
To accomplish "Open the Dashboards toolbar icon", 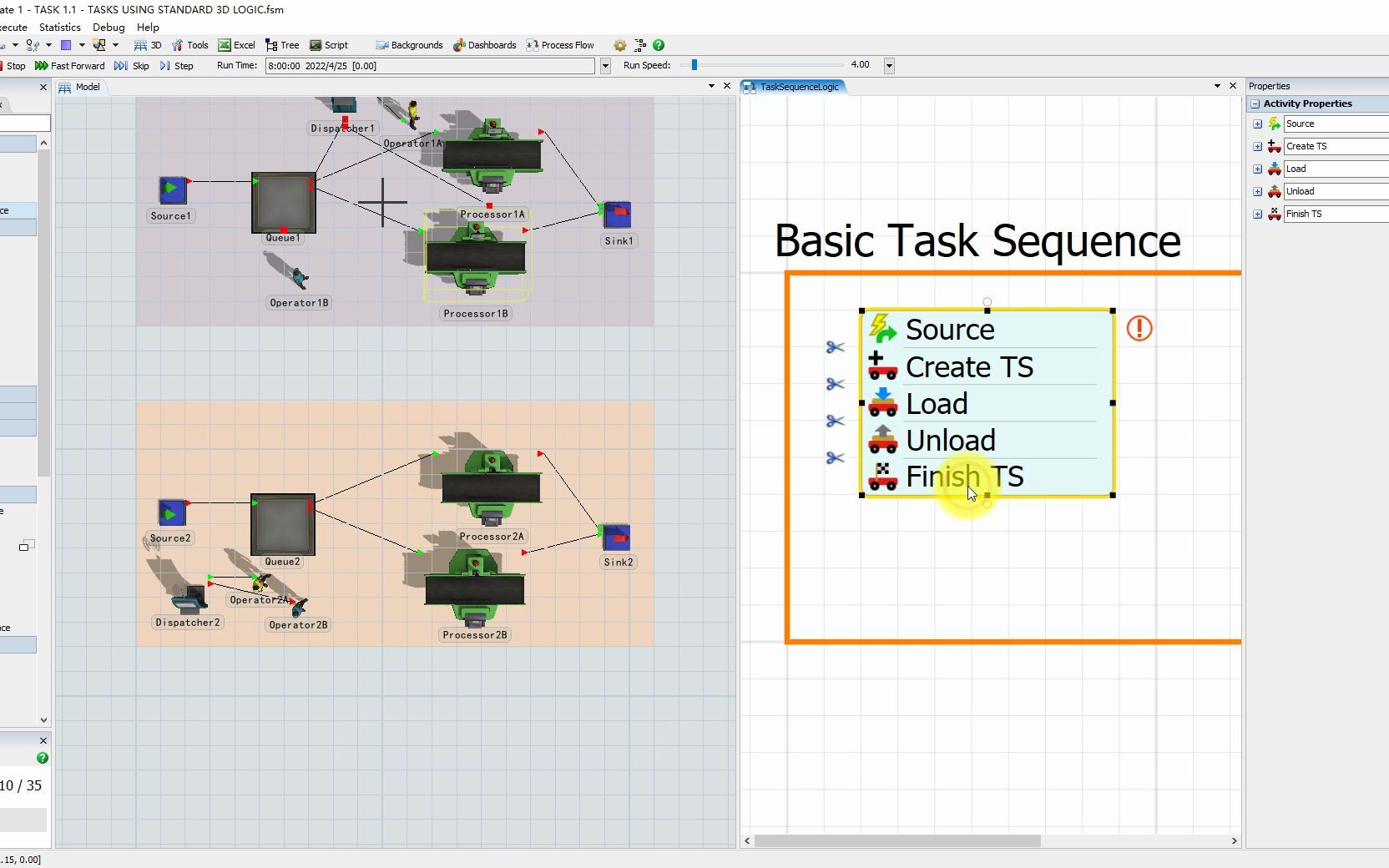I will coord(484,45).
